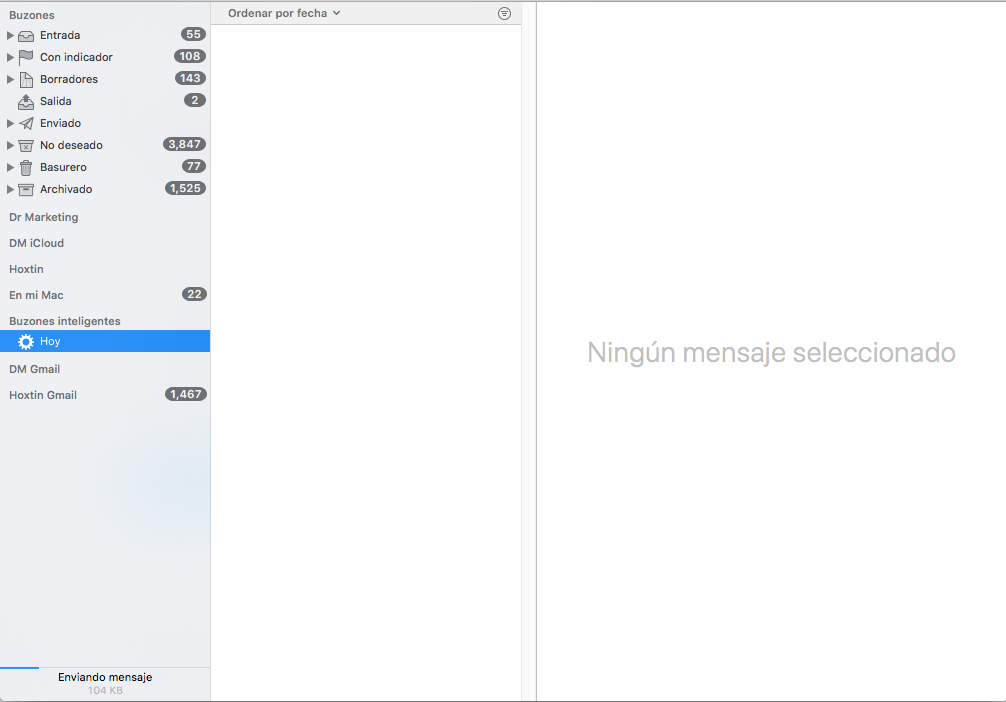The image size is (1006, 702).
Task: Click the Buzones section header
Action: pyautogui.click(x=31, y=15)
